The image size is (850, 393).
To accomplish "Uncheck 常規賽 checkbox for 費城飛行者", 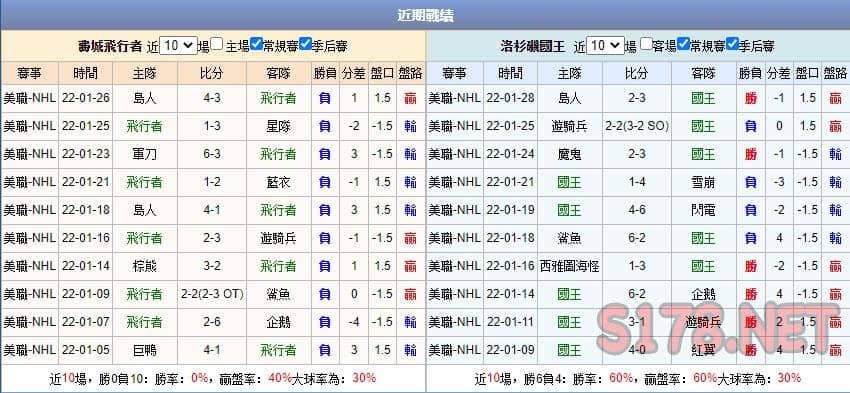I will click(257, 44).
